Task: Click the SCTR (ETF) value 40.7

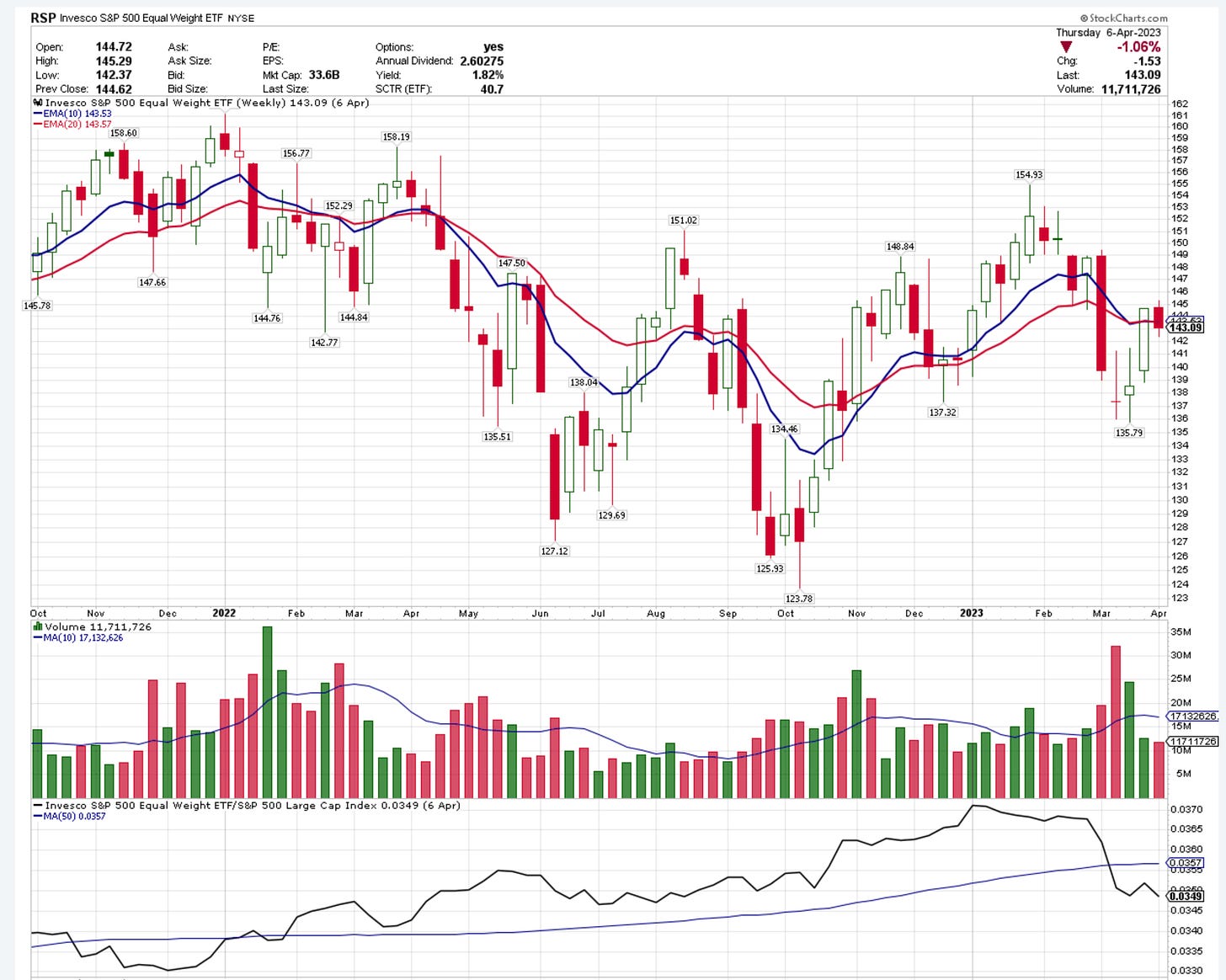Action: [492, 88]
